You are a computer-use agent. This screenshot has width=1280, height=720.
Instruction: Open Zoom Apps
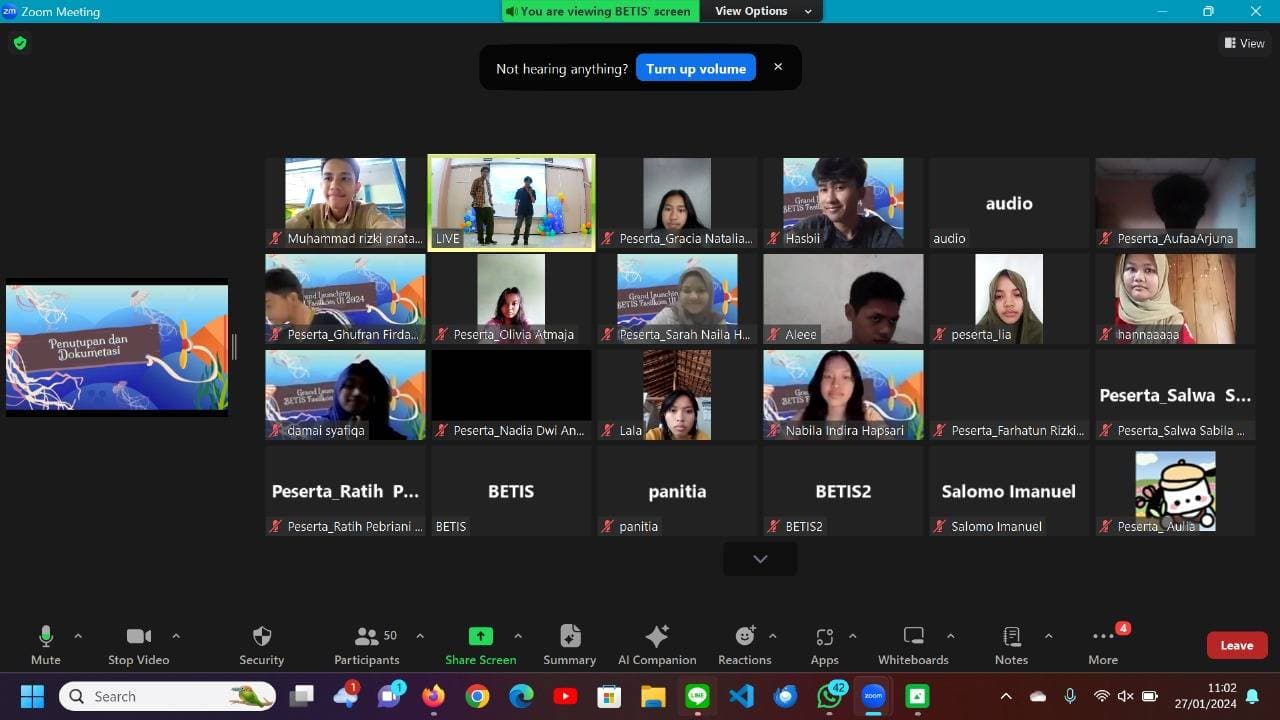click(x=825, y=645)
